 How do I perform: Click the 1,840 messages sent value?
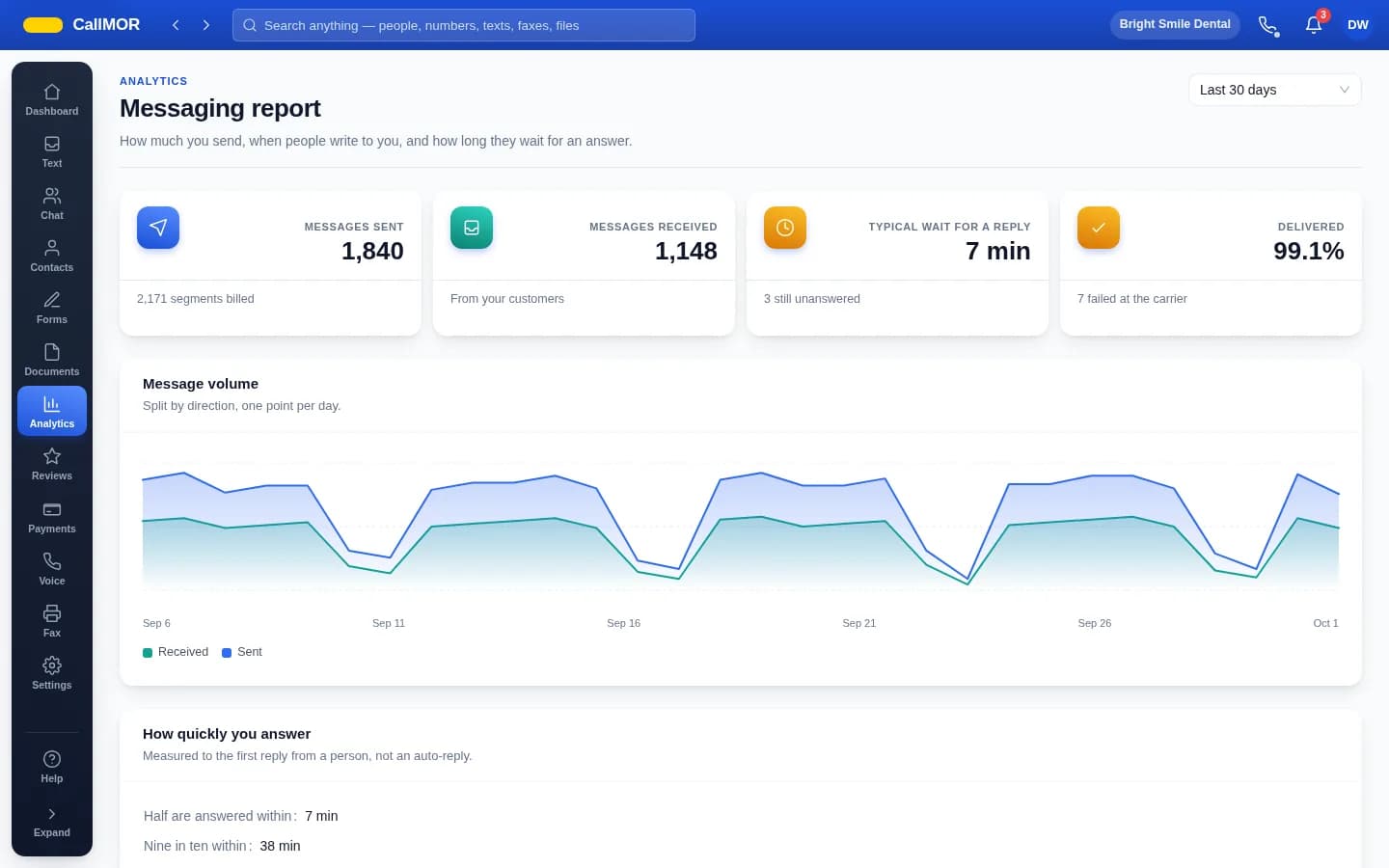(372, 251)
